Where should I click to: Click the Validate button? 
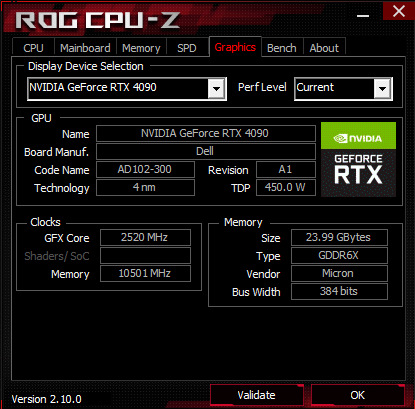(x=256, y=395)
